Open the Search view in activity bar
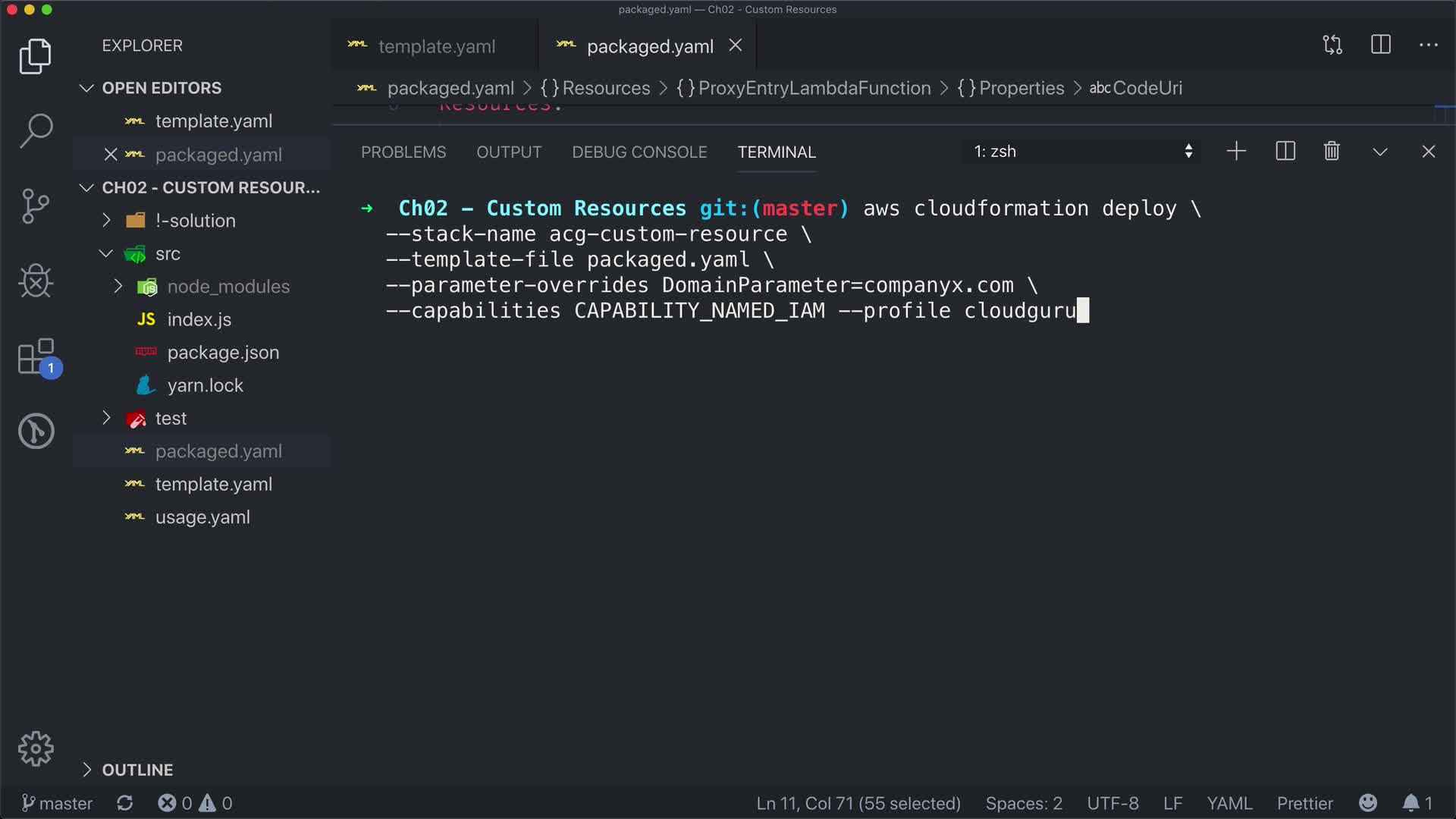Viewport: 1456px width, 819px height. click(x=36, y=130)
